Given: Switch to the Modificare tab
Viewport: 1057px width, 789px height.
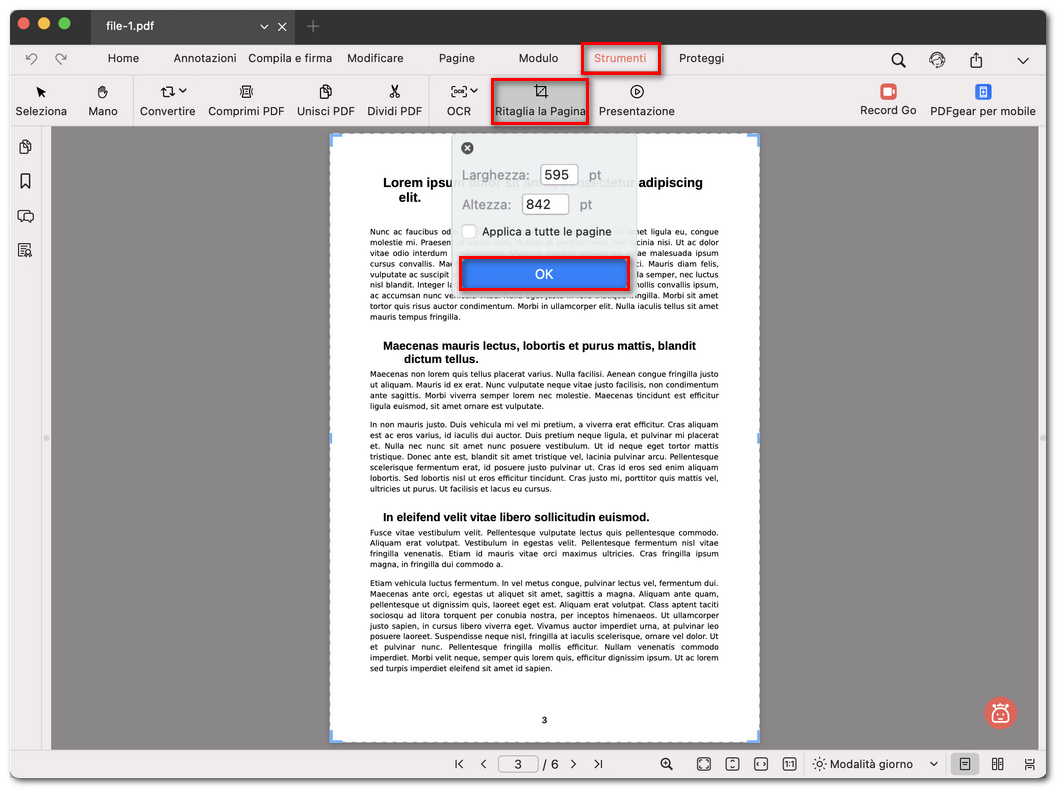Looking at the screenshot, I should coord(375,58).
